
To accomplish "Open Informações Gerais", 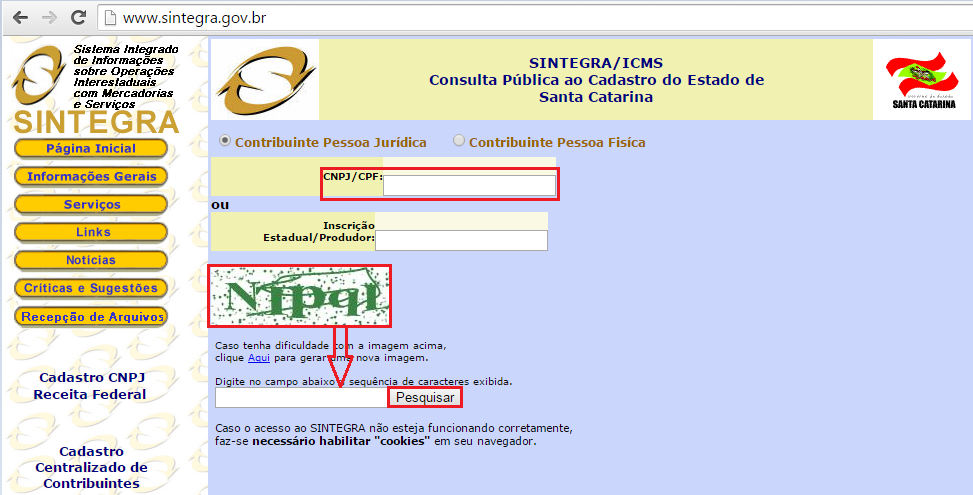I will pos(91,177).
